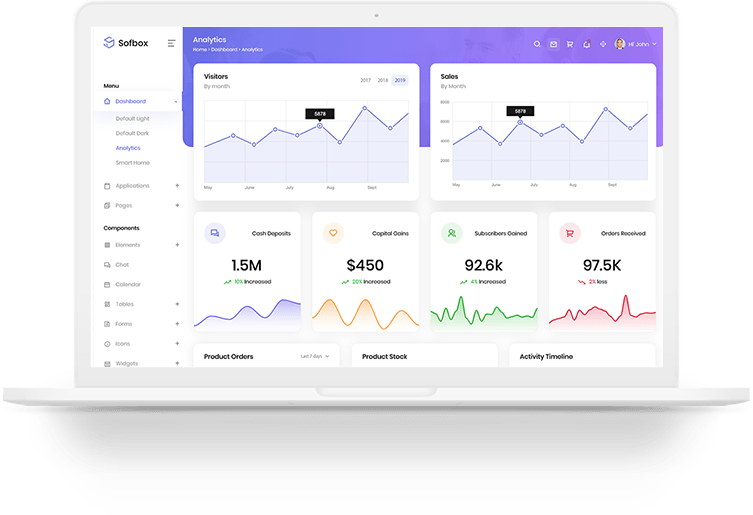753x515 pixels.
Task: Select the 2017 year filter on Visitors
Action: 366,80
